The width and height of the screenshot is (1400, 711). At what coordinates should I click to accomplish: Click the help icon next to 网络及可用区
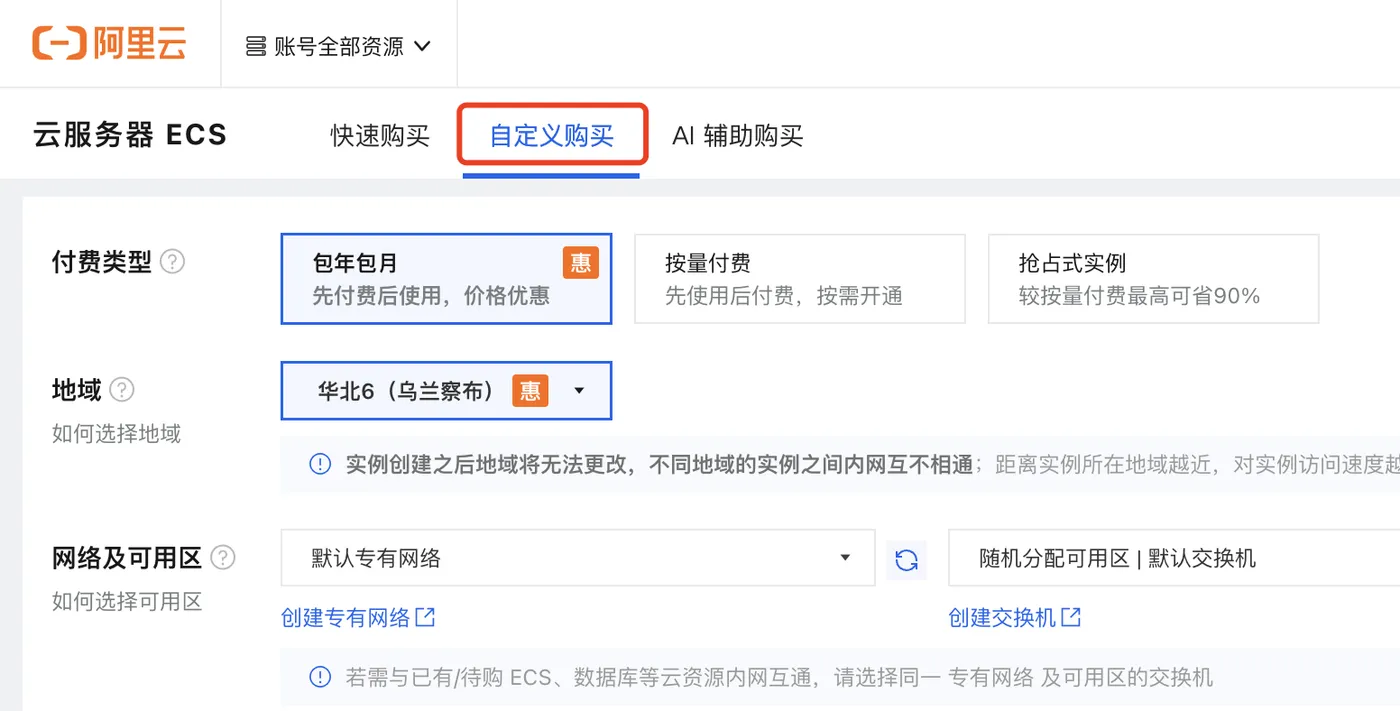[x=223, y=558]
